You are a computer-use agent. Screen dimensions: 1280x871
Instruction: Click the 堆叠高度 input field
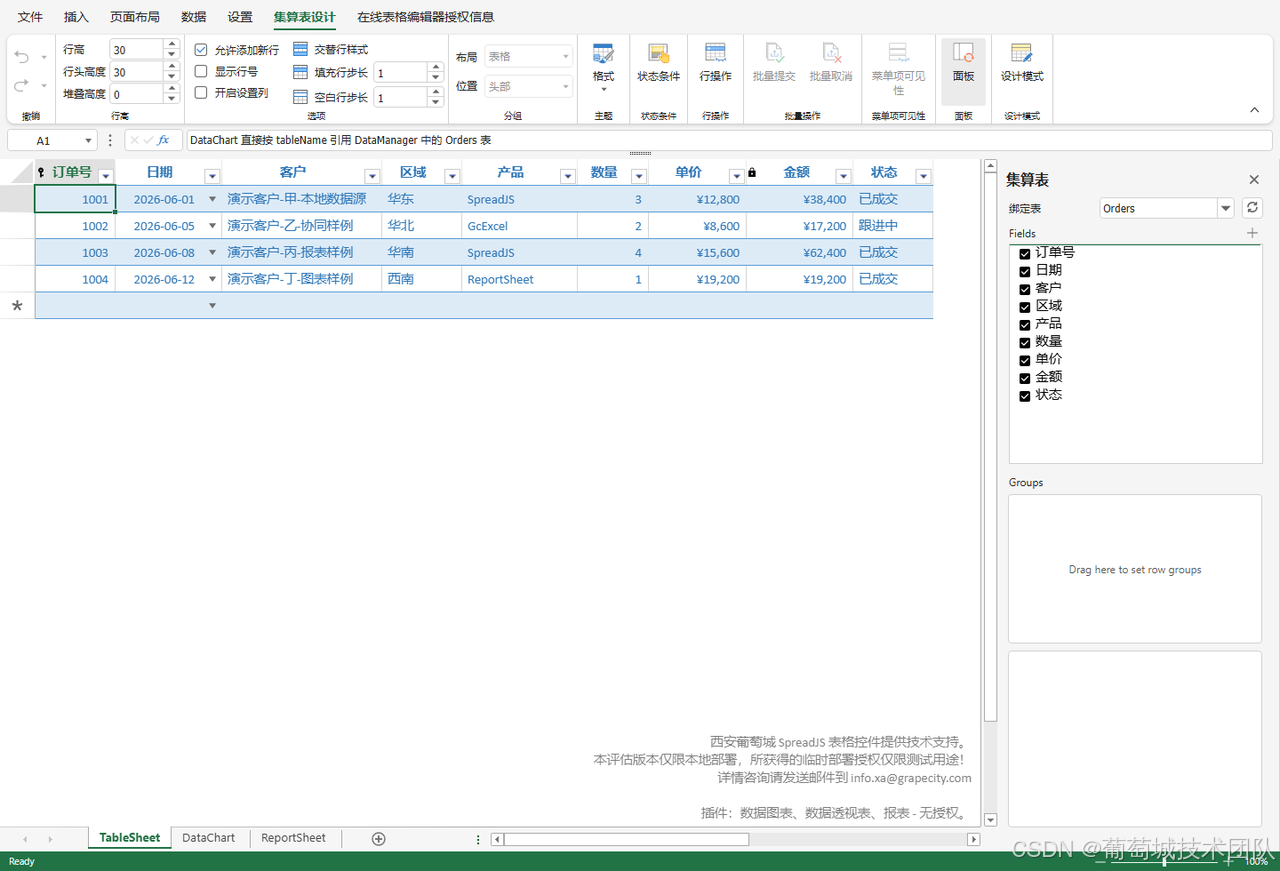point(137,94)
